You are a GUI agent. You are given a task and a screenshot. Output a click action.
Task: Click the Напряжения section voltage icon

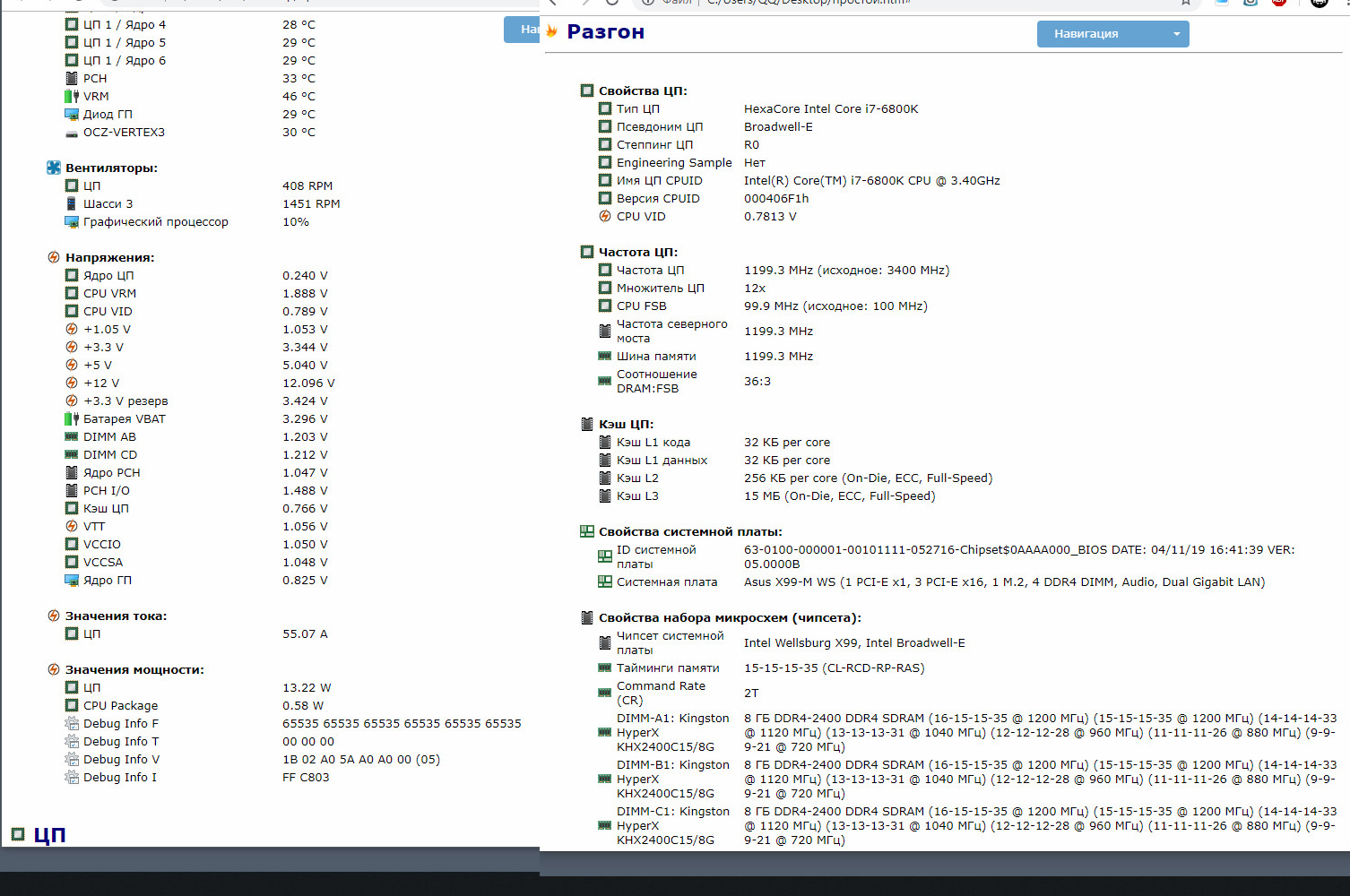pyautogui.click(x=54, y=257)
